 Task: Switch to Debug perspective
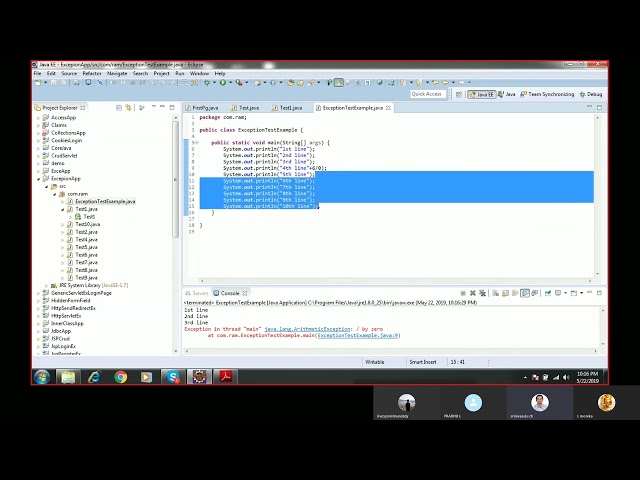[x=591, y=94]
